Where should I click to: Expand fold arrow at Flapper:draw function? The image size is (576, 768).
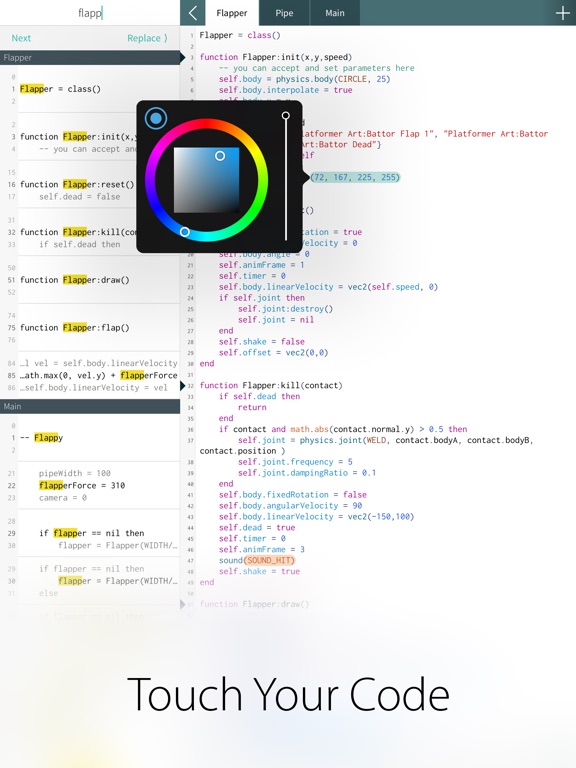coord(183,604)
